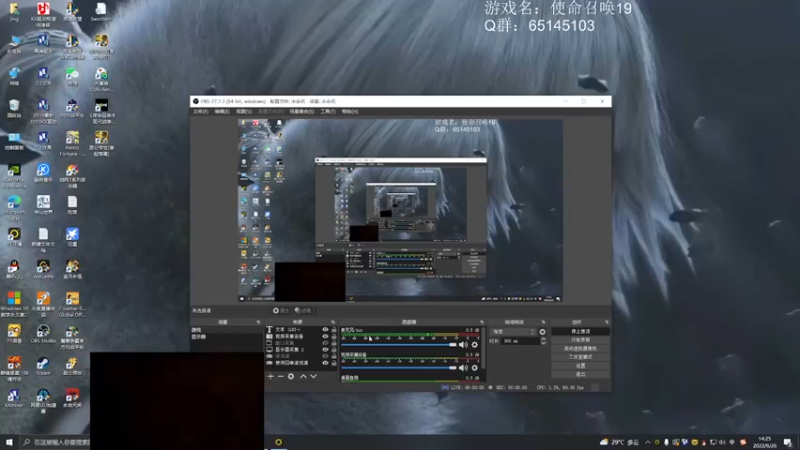Toggle visibility eye of window capture source
This screenshot has height=450, width=800.
click(x=325, y=343)
